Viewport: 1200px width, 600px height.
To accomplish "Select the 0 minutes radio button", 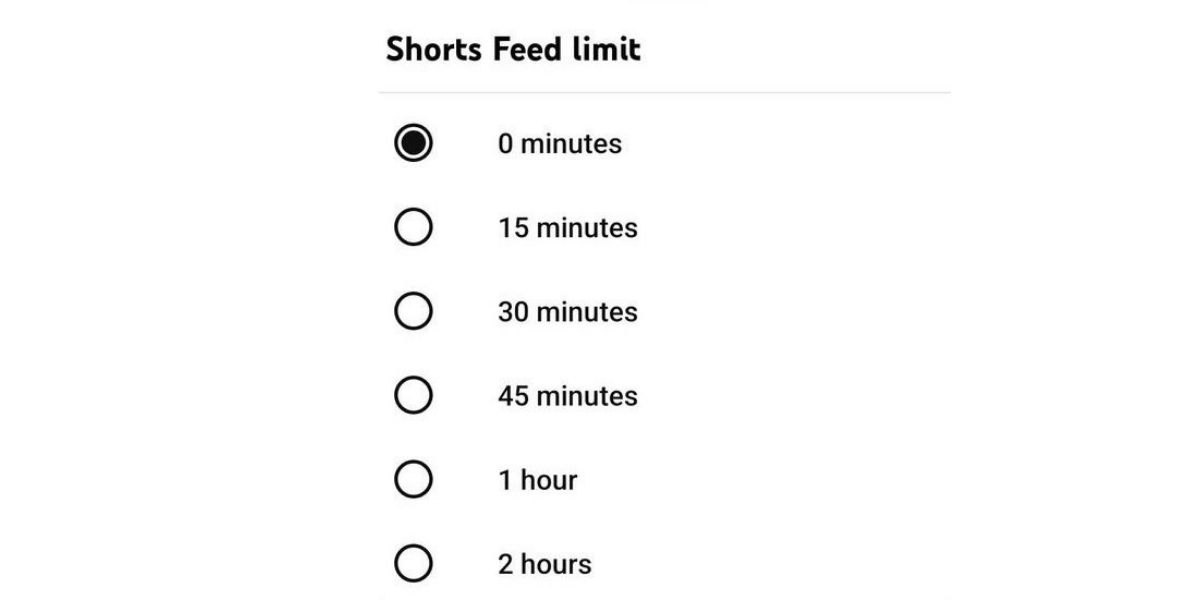I will (413, 144).
